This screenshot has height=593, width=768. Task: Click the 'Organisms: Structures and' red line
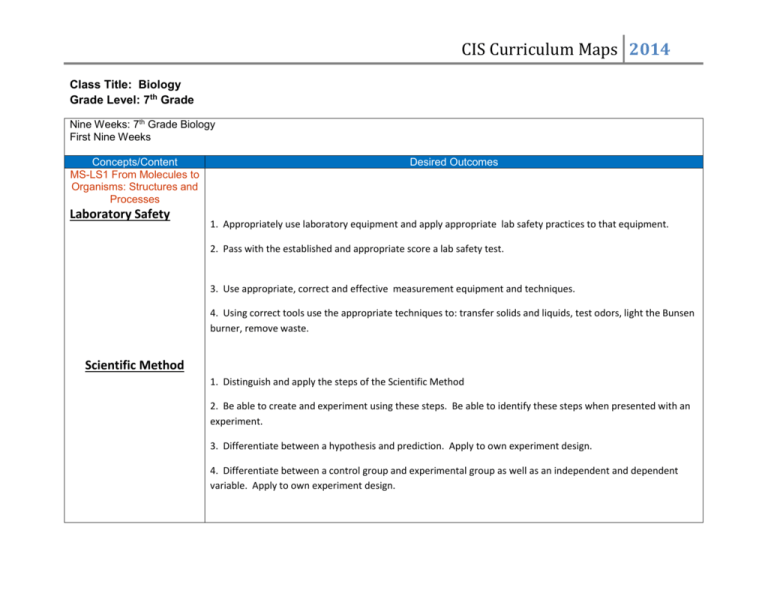click(135, 187)
